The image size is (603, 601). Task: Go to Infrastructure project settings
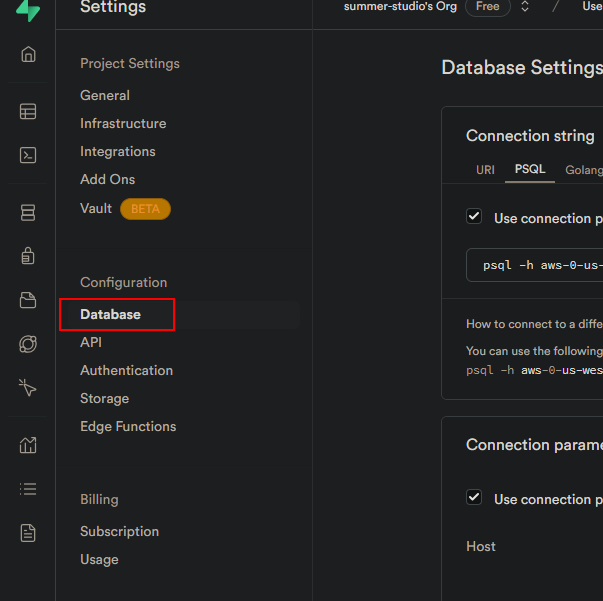tap(123, 124)
